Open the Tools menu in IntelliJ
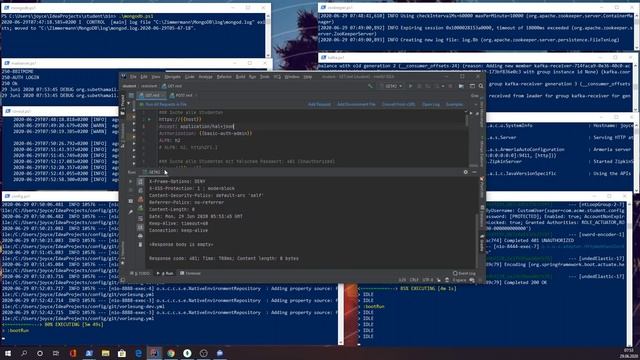Screen dimensions: 640x360 tap(264, 77)
